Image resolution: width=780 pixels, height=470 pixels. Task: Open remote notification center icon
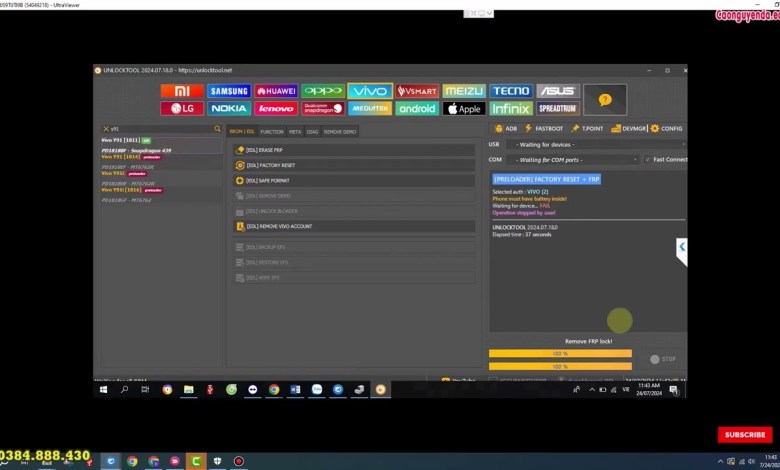pos(674,390)
